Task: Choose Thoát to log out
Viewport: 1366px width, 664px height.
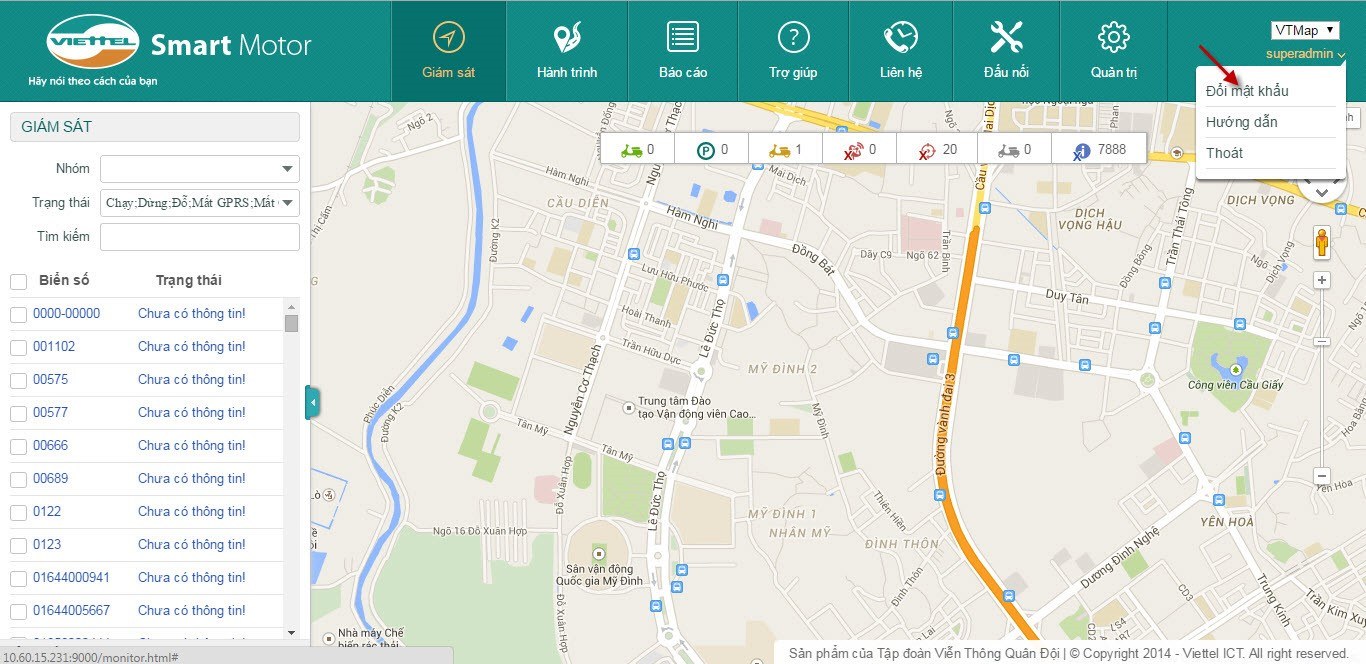Action: tap(1225, 153)
